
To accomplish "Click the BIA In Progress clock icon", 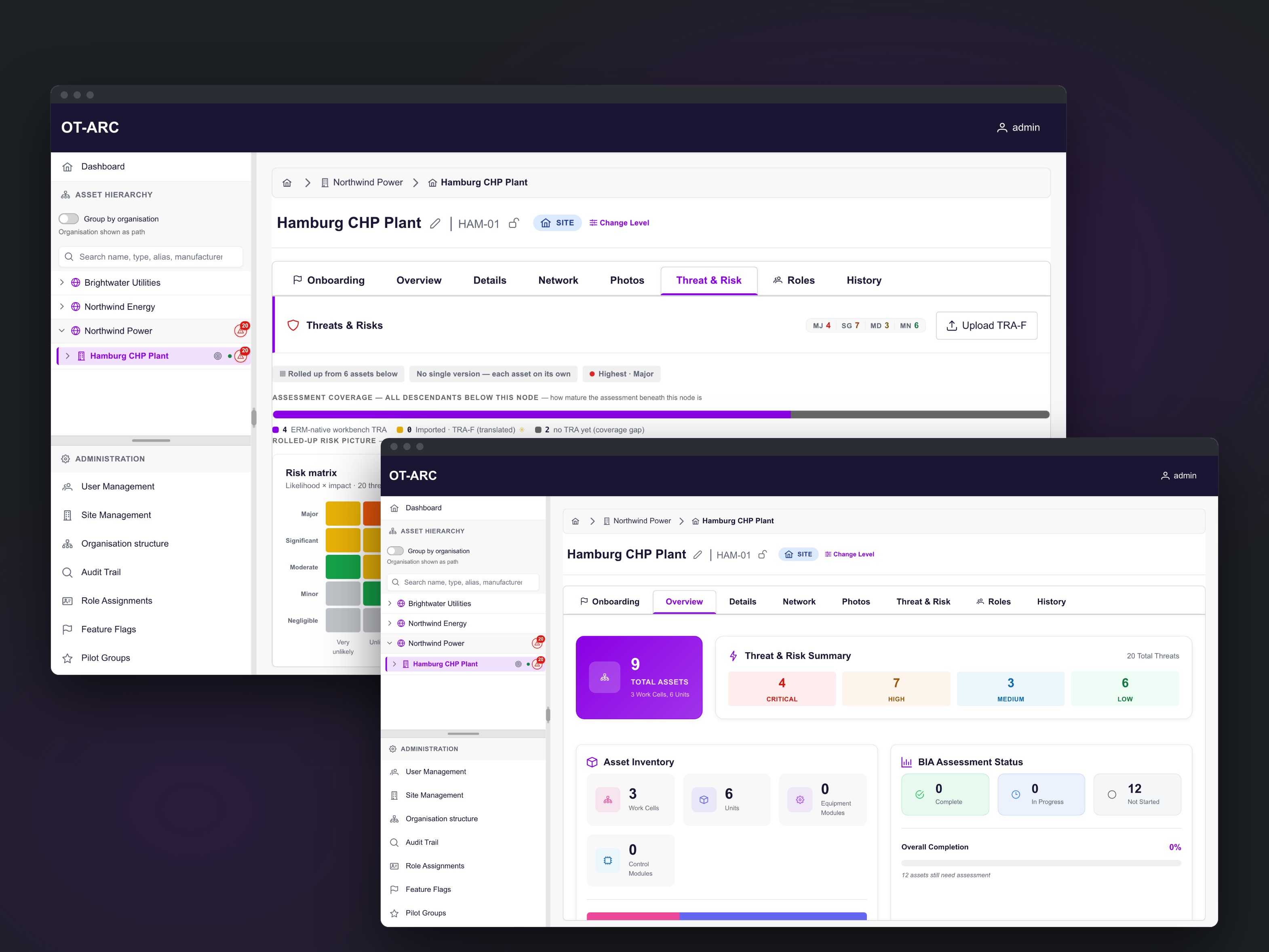I will 1016,794.
